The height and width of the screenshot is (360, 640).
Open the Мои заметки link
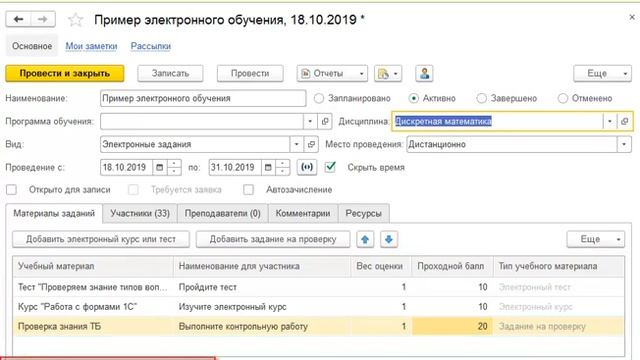pos(91,46)
